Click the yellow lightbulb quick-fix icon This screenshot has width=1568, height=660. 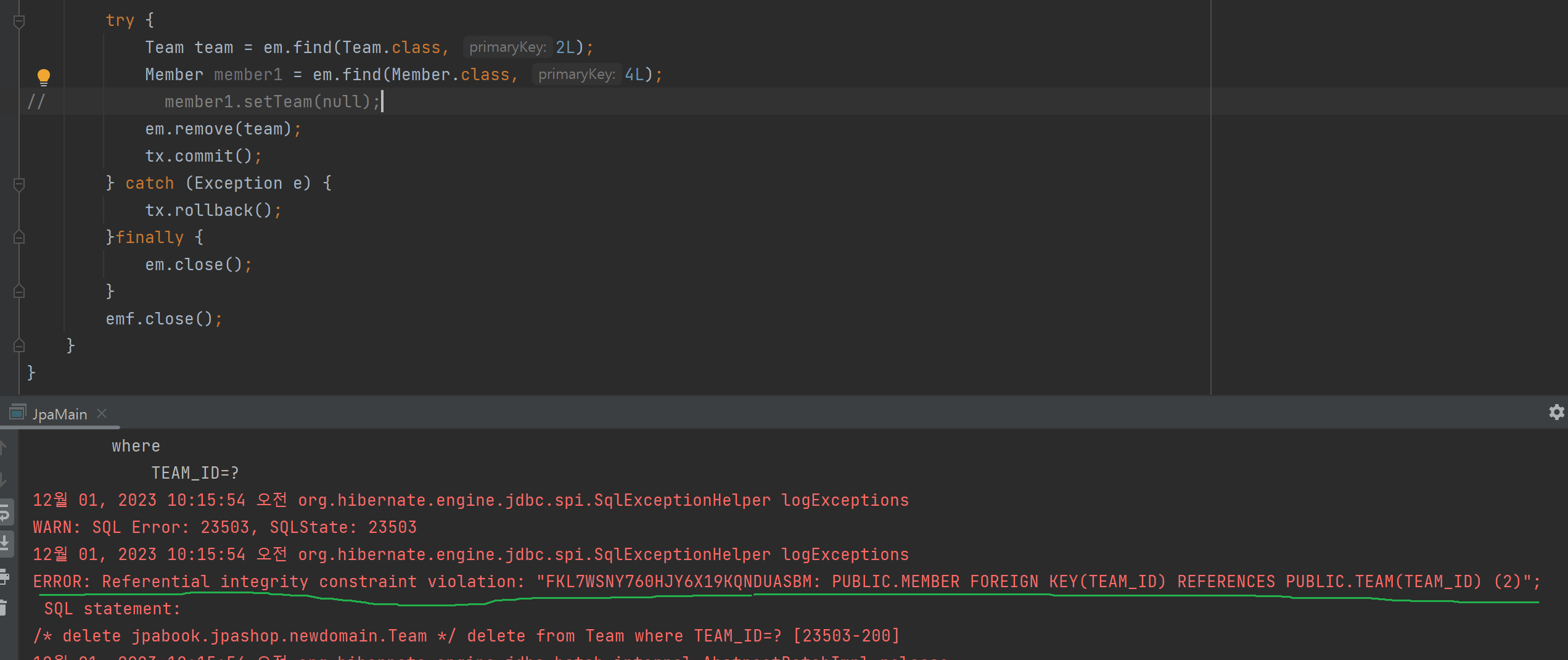[44, 77]
